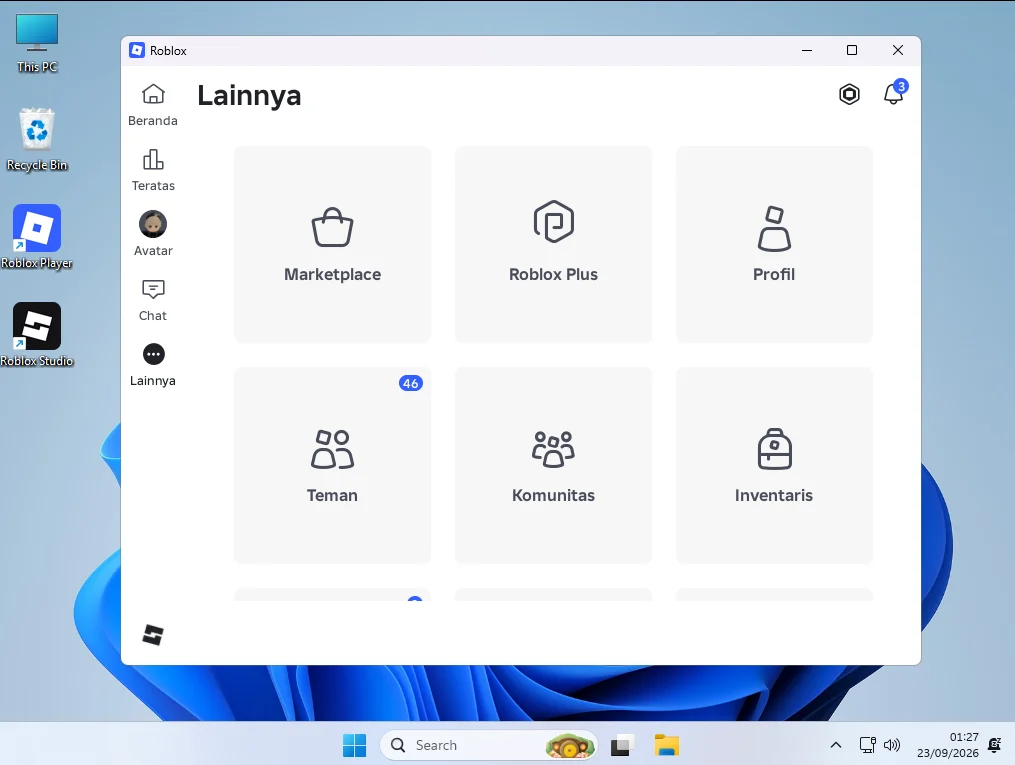Open the Teman friends tile

click(x=332, y=465)
